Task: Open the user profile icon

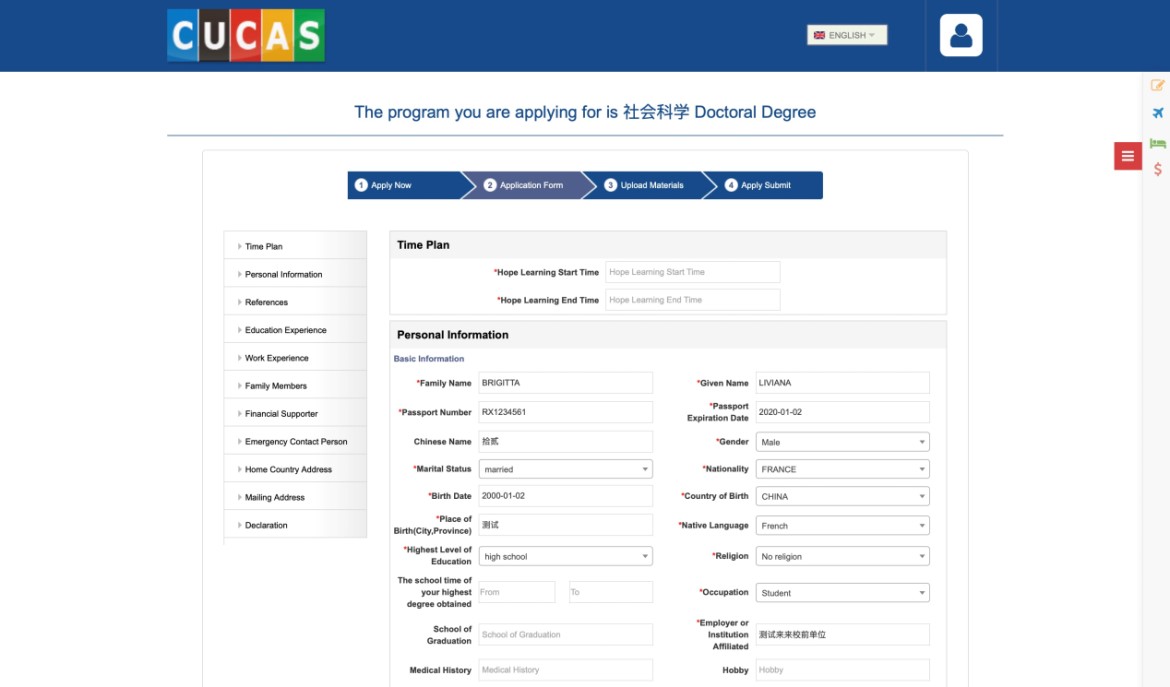Action: [961, 36]
